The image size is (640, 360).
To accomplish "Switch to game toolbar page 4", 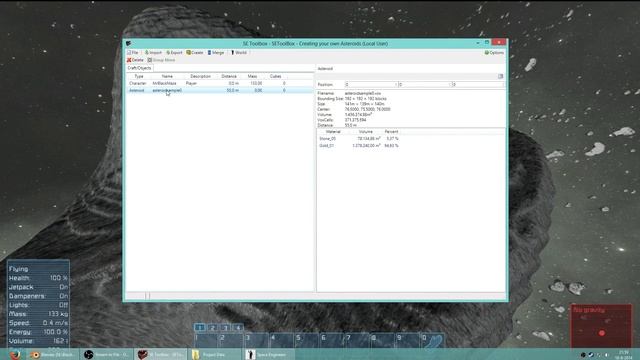I will [238, 327].
